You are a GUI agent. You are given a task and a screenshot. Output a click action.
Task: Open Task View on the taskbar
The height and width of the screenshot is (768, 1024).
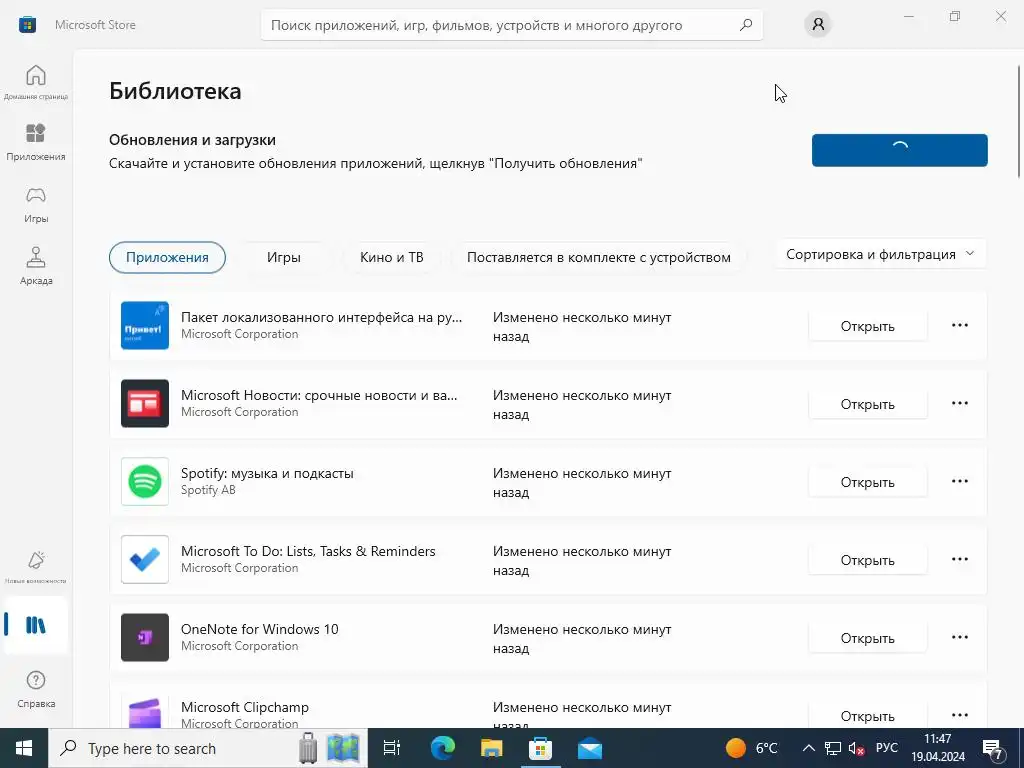coord(391,748)
